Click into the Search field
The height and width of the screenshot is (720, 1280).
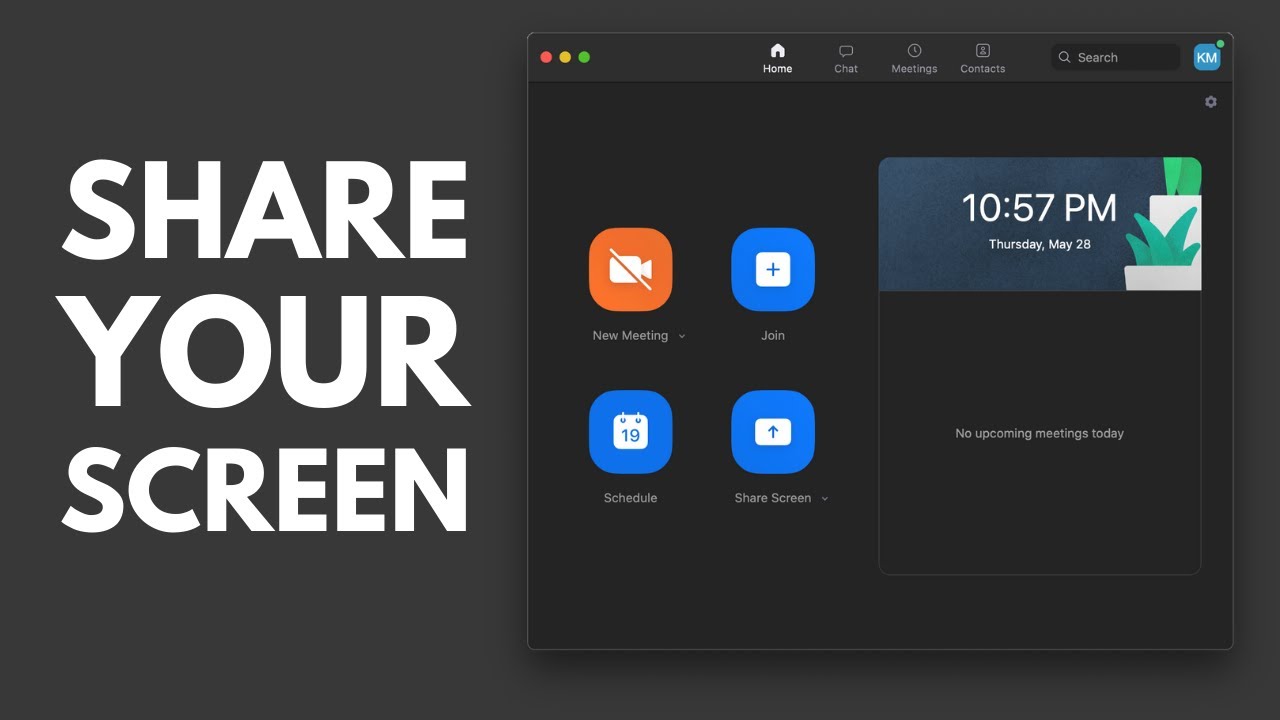[1116, 57]
